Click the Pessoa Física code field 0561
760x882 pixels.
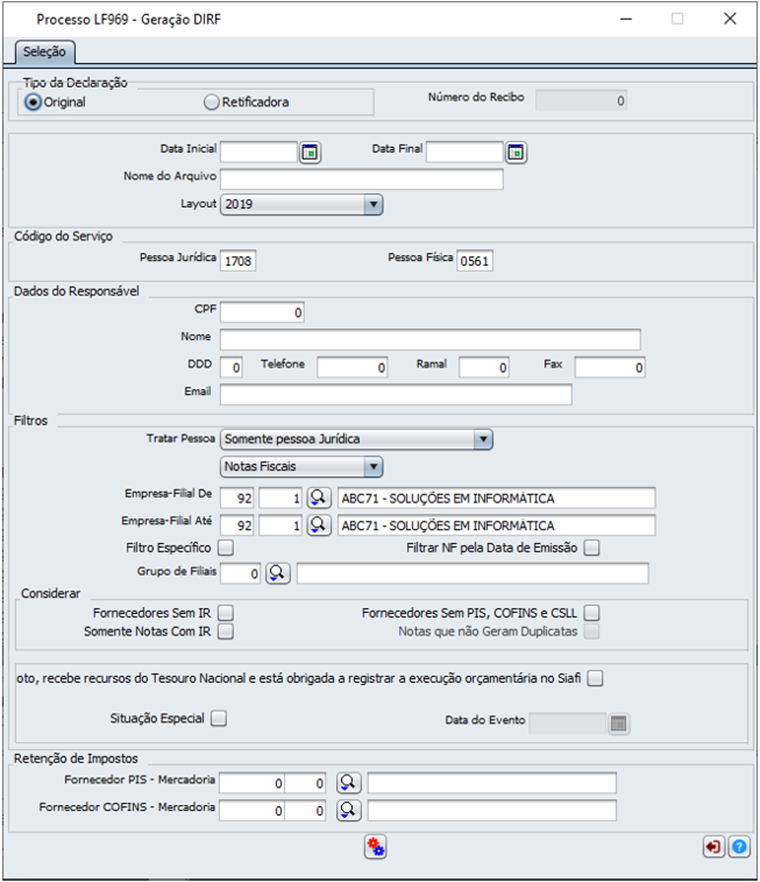pos(475,261)
